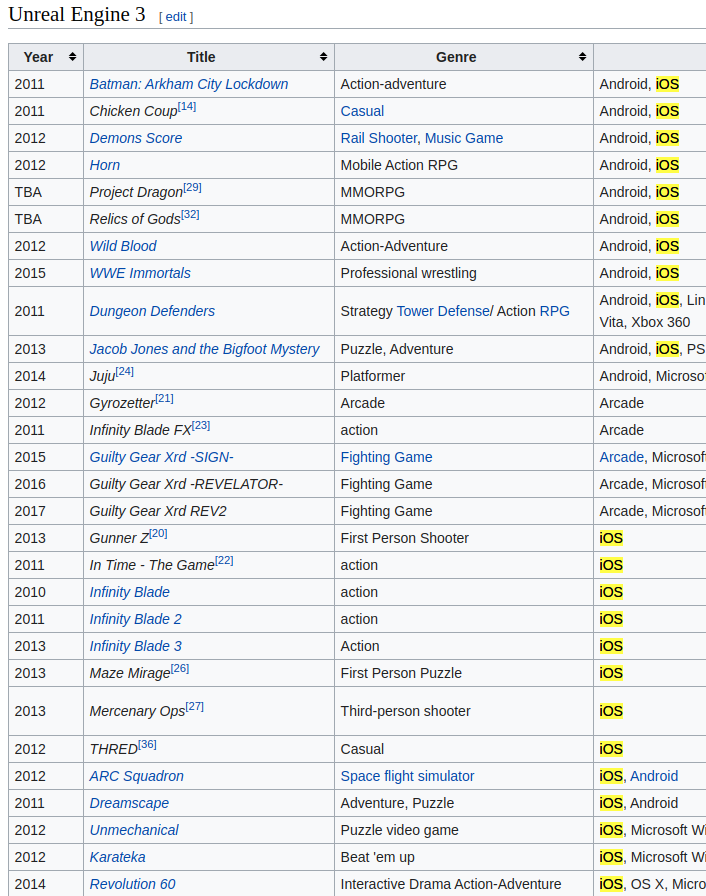
Task: Open the Casual genre link for Chicken Coup
Action: [x=362, y=111]
